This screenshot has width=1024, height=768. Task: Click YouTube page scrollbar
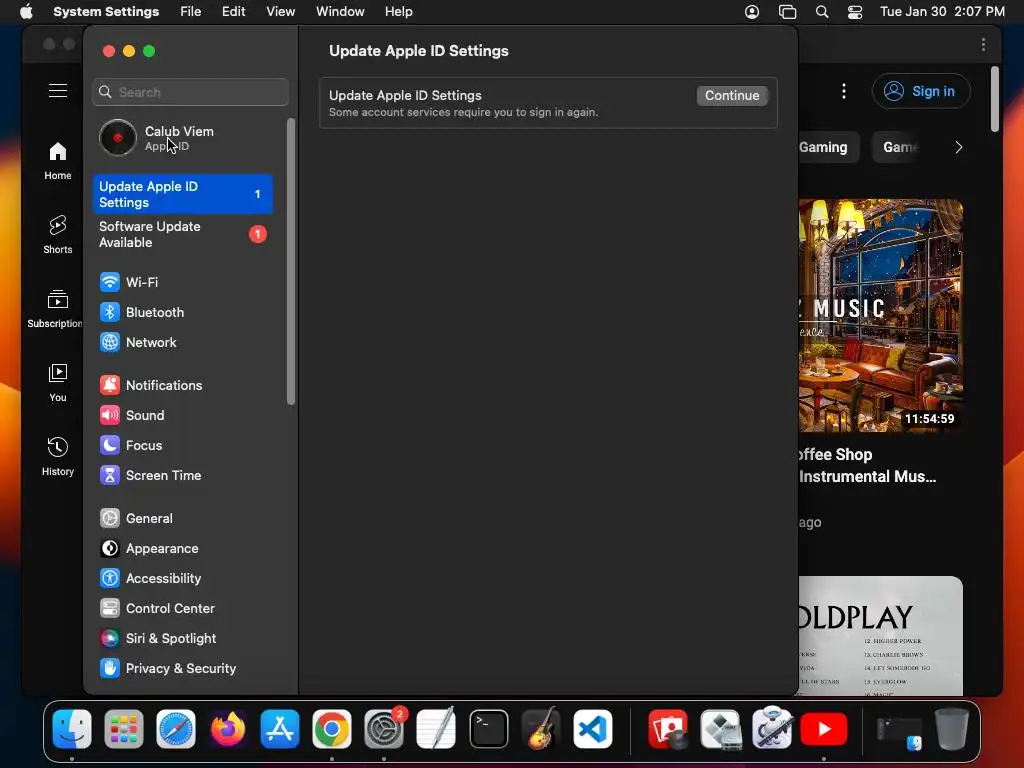[995, 99]
